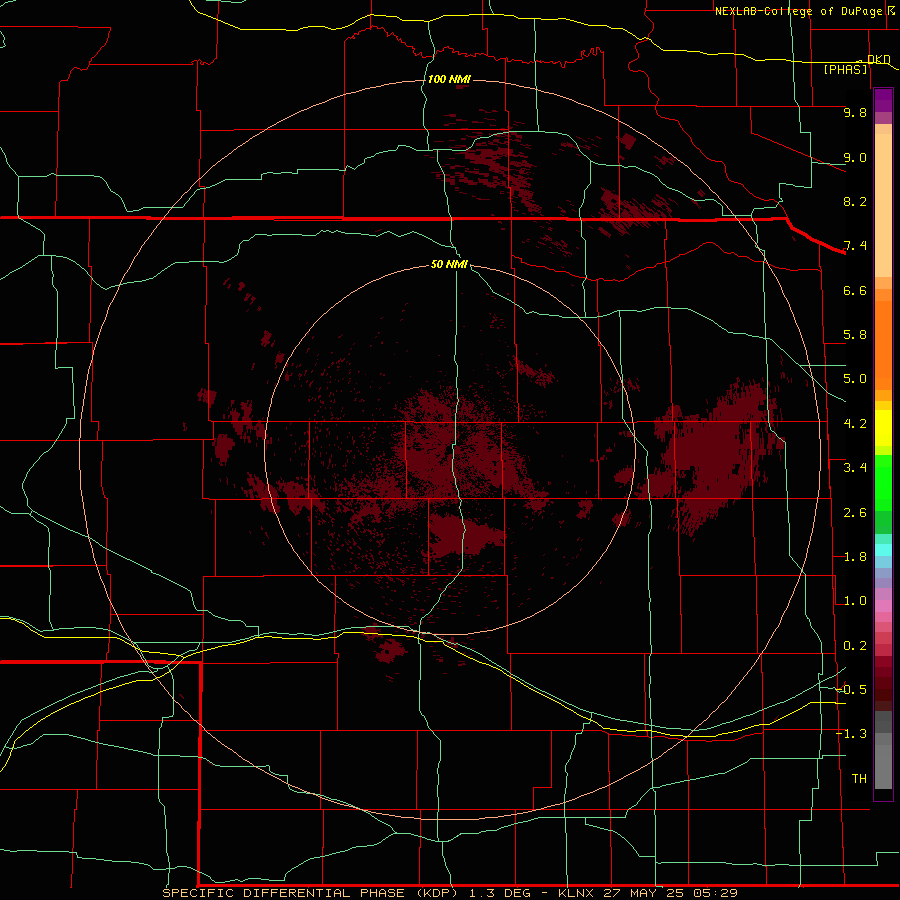This screenshot has width=900, height=900.
Task: Click the [PHAS] units label
Action: (x=845, y=69)
